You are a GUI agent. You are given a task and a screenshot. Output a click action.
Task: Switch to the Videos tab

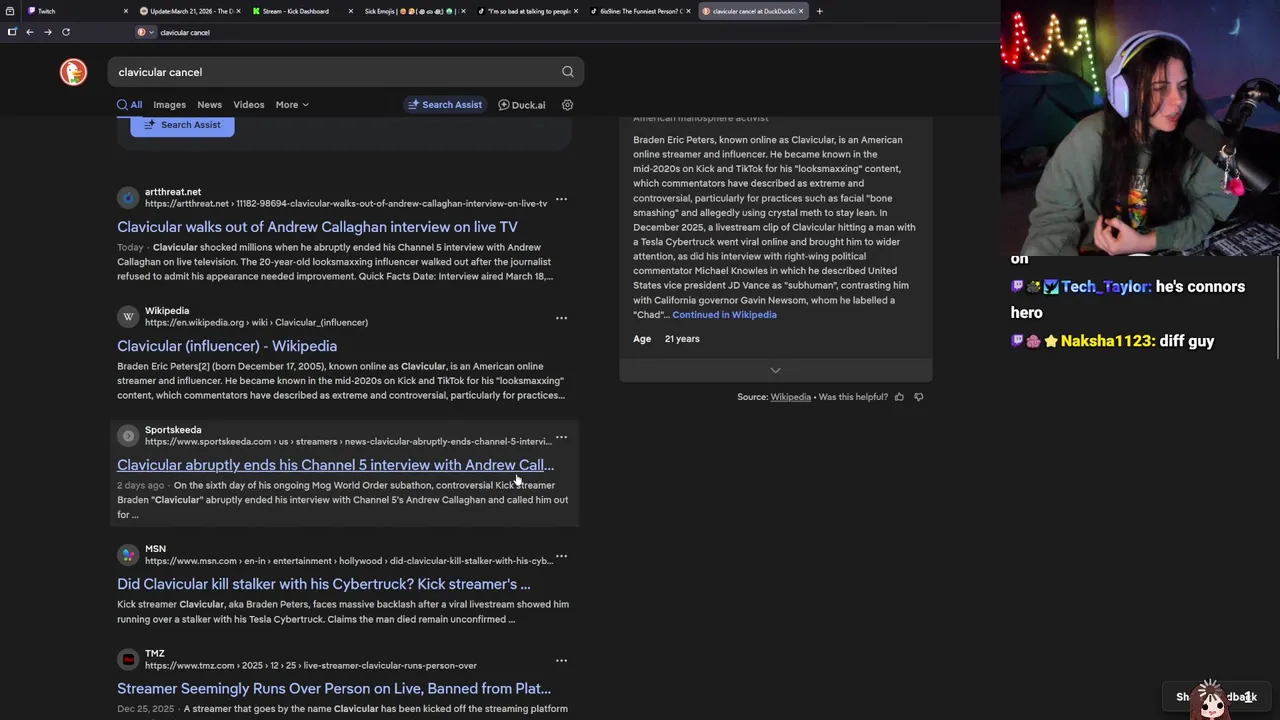248,105
